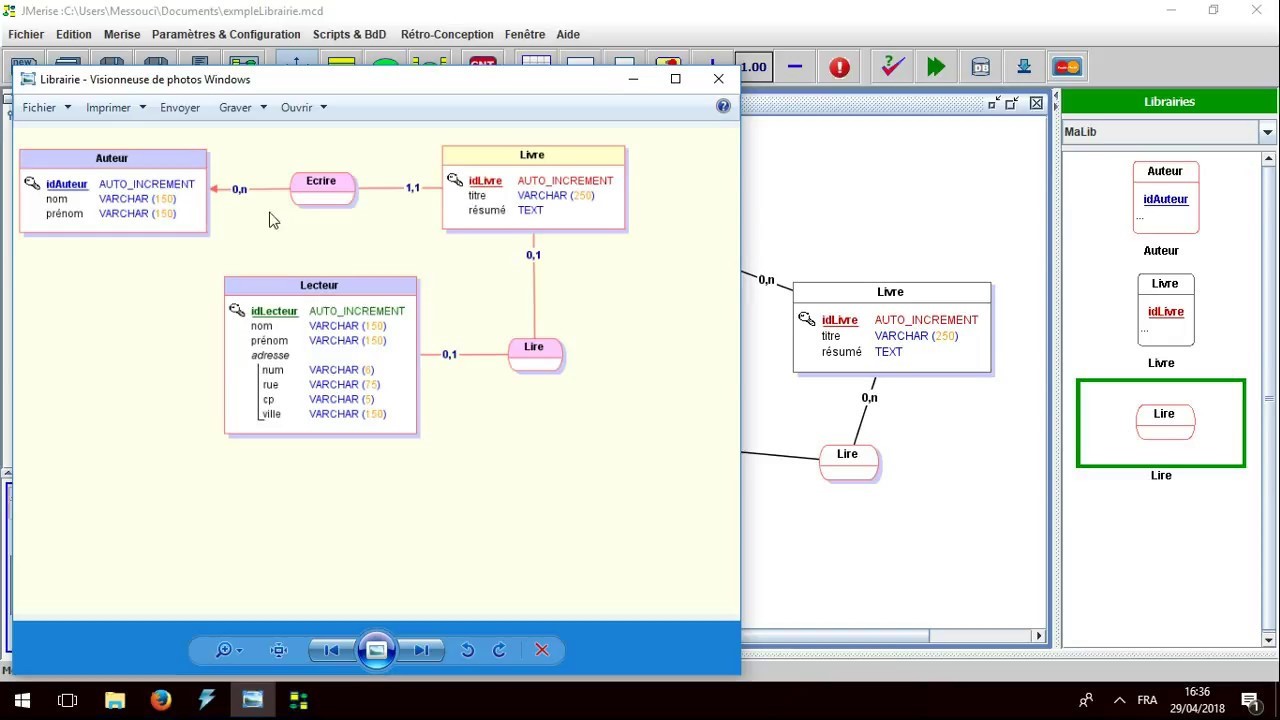Image resolution: width=1280 pixels, height=720 pixels.
Task: Click the zoom value 1.00 field
Action: click(x=752, y=67)
